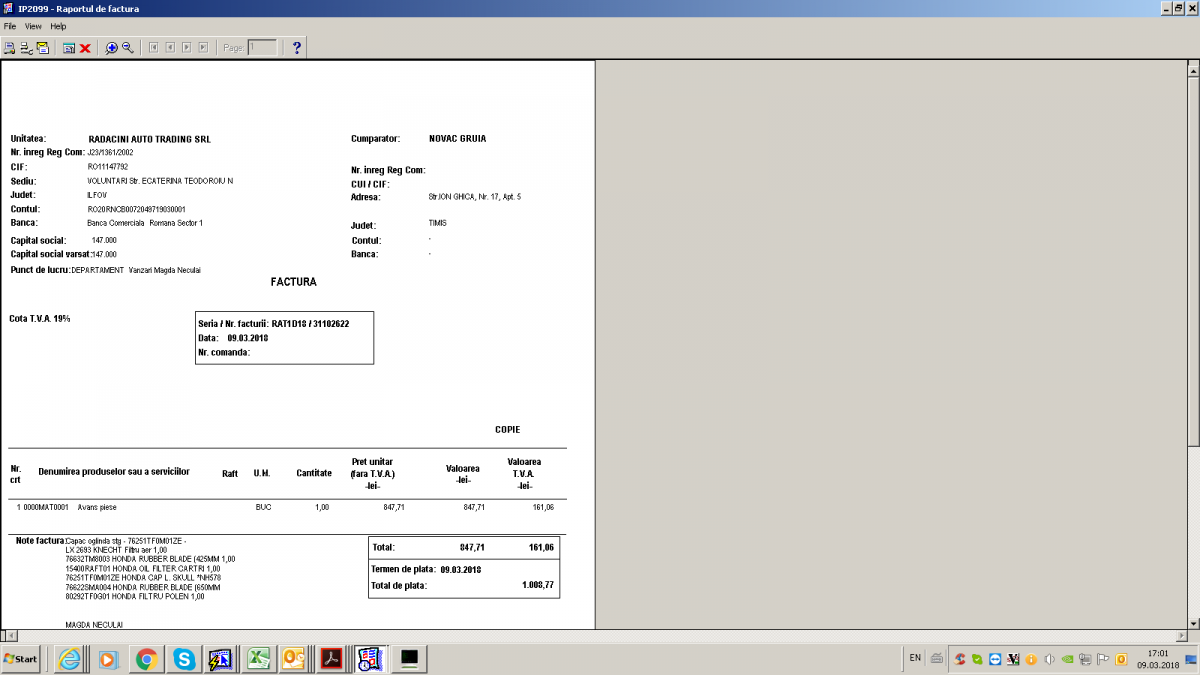The image size is (1200, 675).
Task: Open the printer setup icon
Action: pos(26,47)
